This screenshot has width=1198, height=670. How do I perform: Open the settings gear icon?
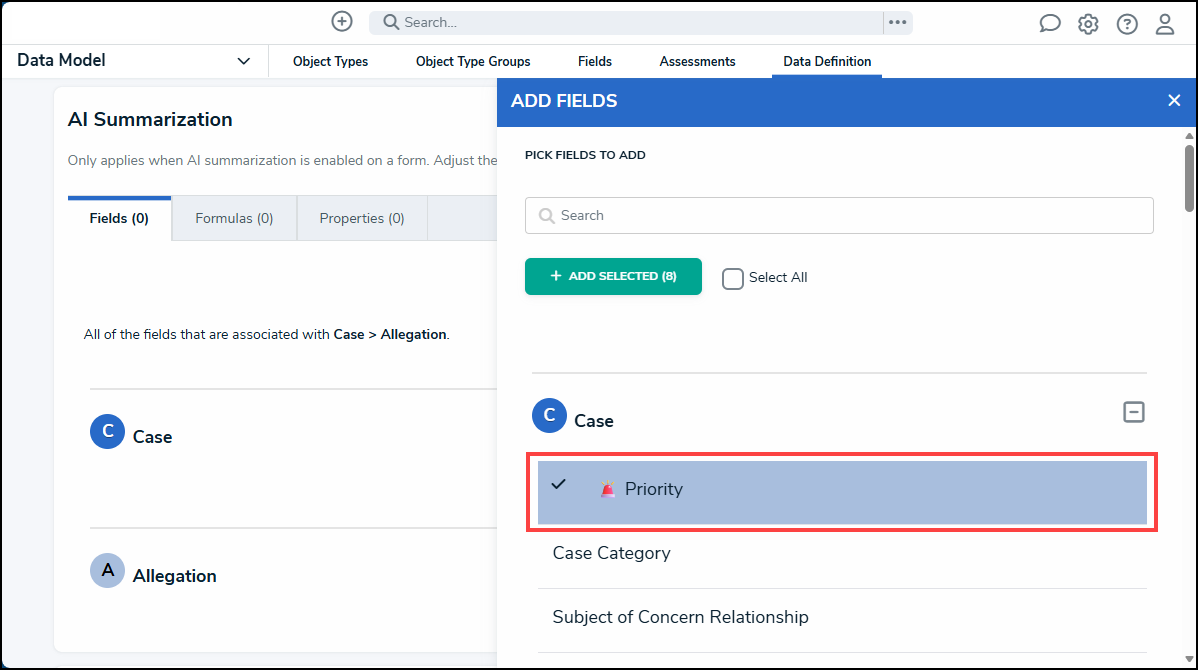click(x=1088, y=24)
